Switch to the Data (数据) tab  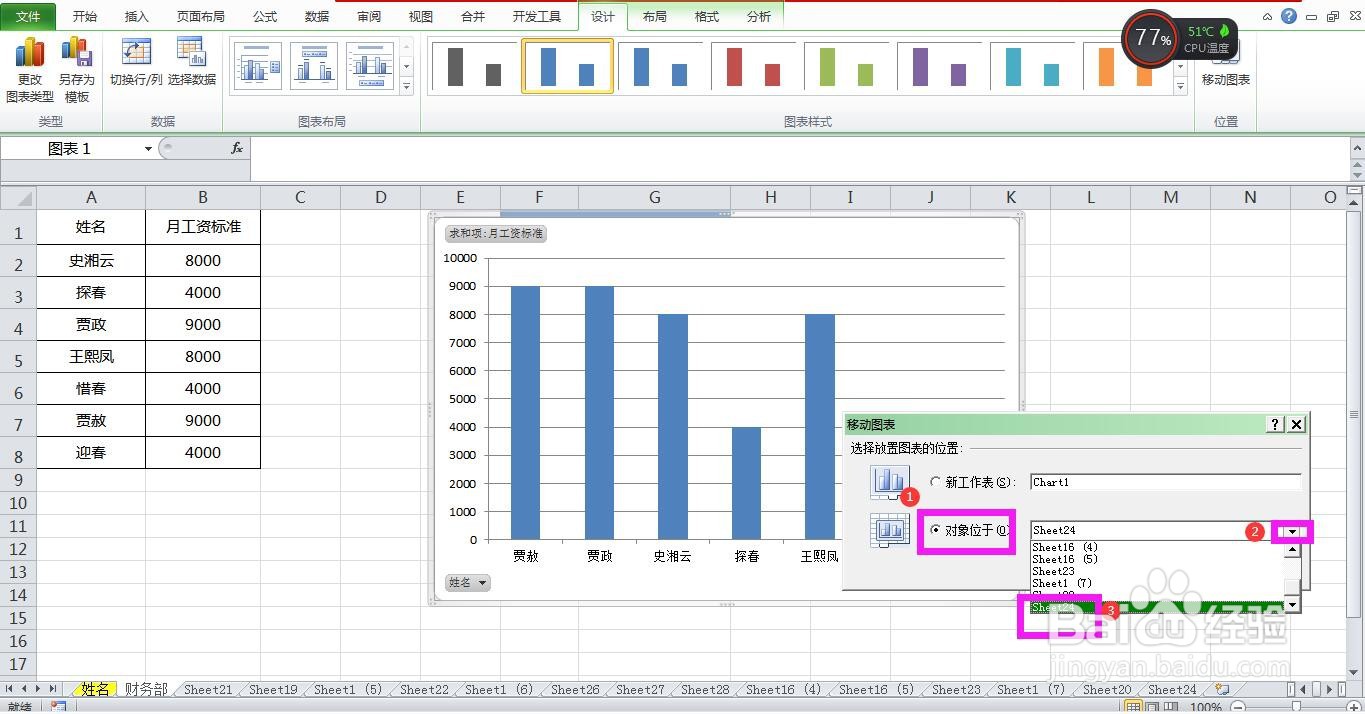(x=317, y=16)
